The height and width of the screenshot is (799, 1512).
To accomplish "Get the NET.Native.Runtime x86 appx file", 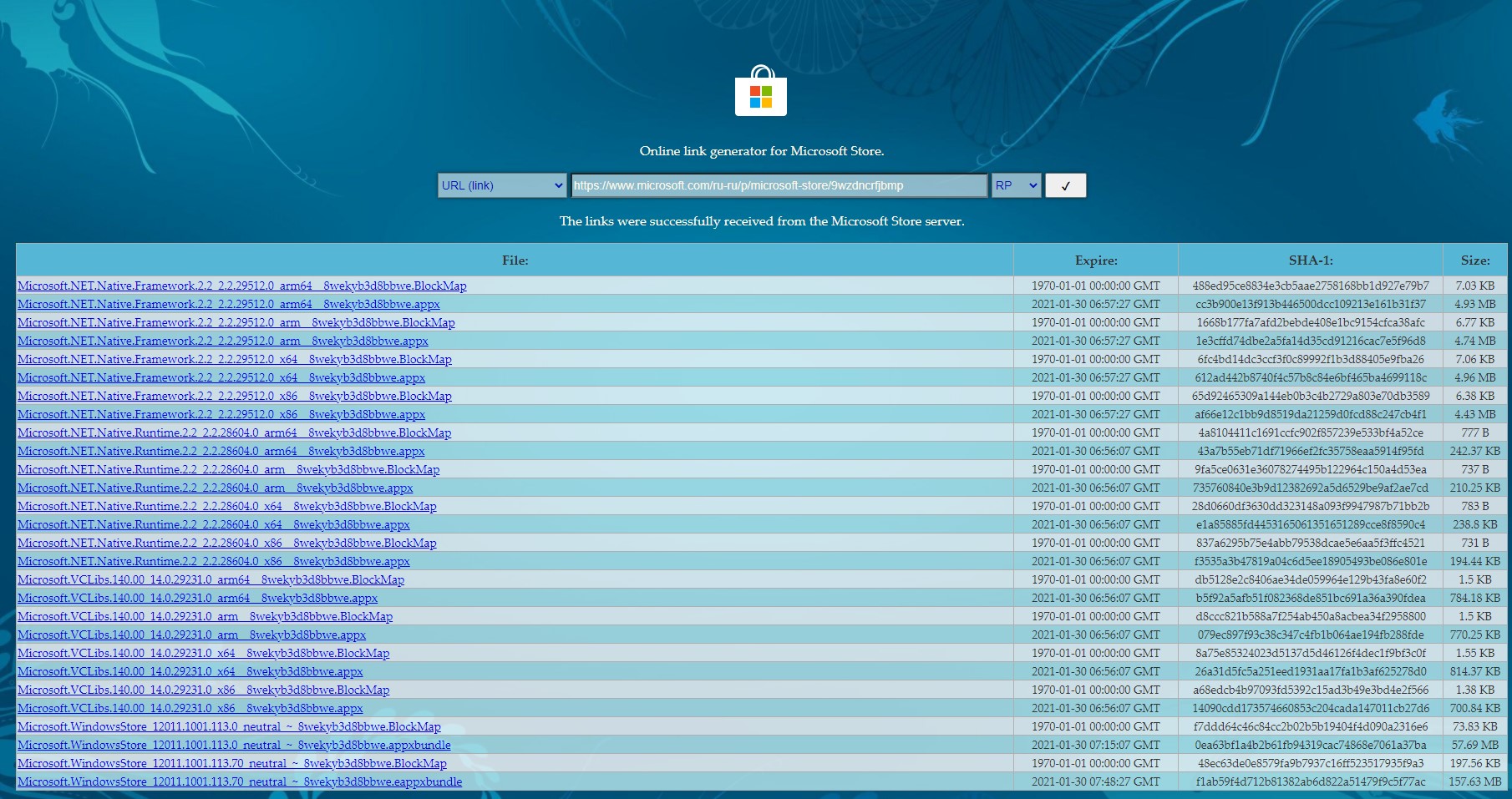I will [214, 561].
